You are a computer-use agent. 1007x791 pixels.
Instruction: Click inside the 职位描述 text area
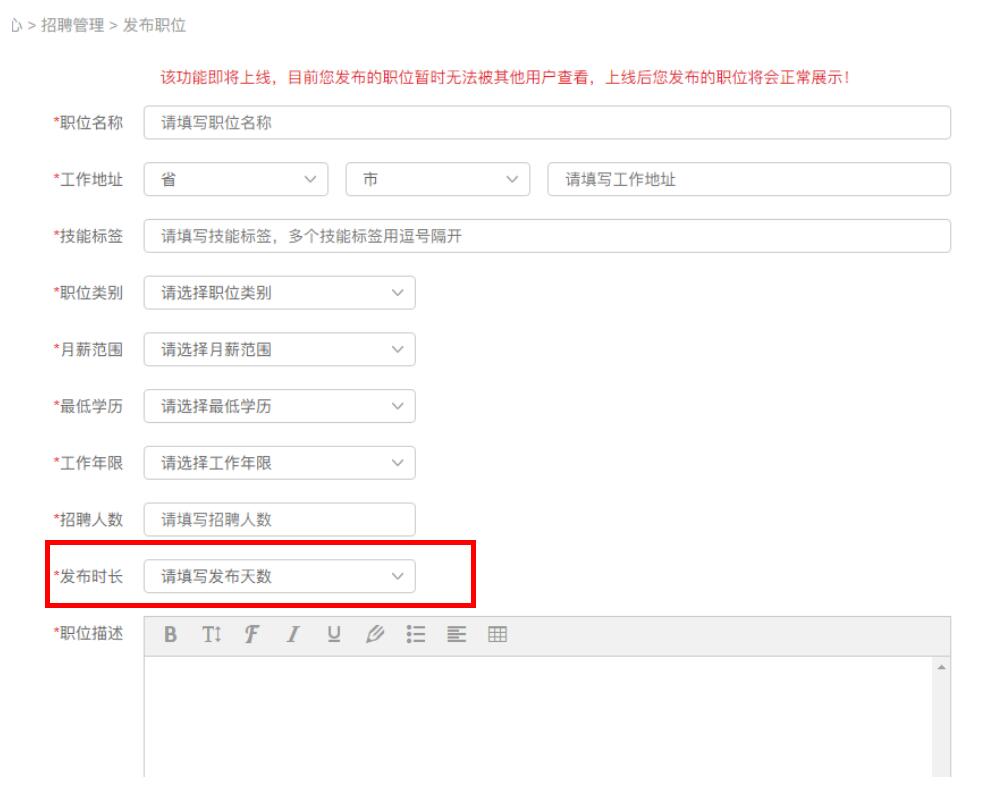[538, 717]
